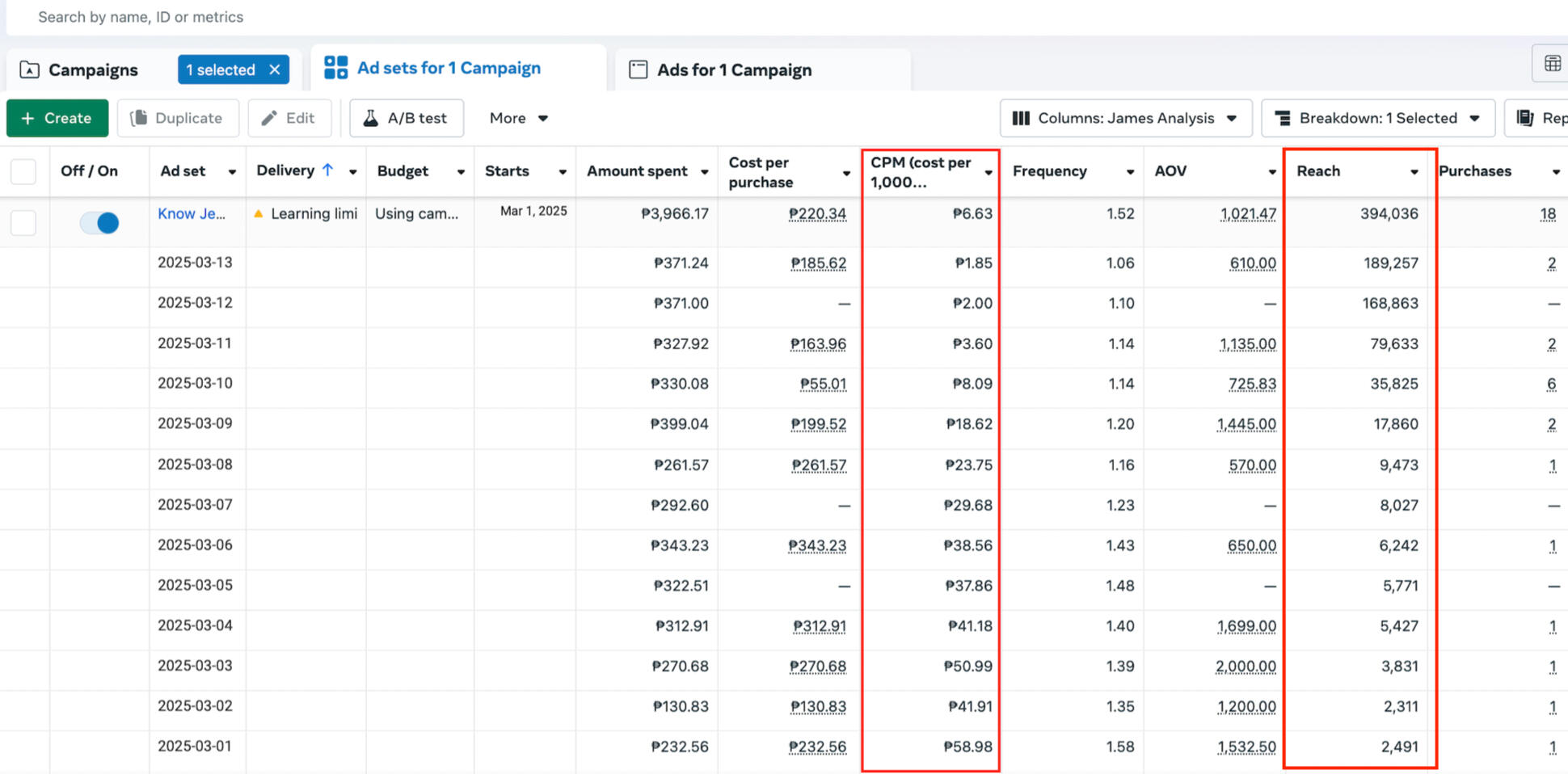Click the A/B test flask icon
Image resolution: width=1568 pixels, height=774 pixels.
(x=370, y=118)
